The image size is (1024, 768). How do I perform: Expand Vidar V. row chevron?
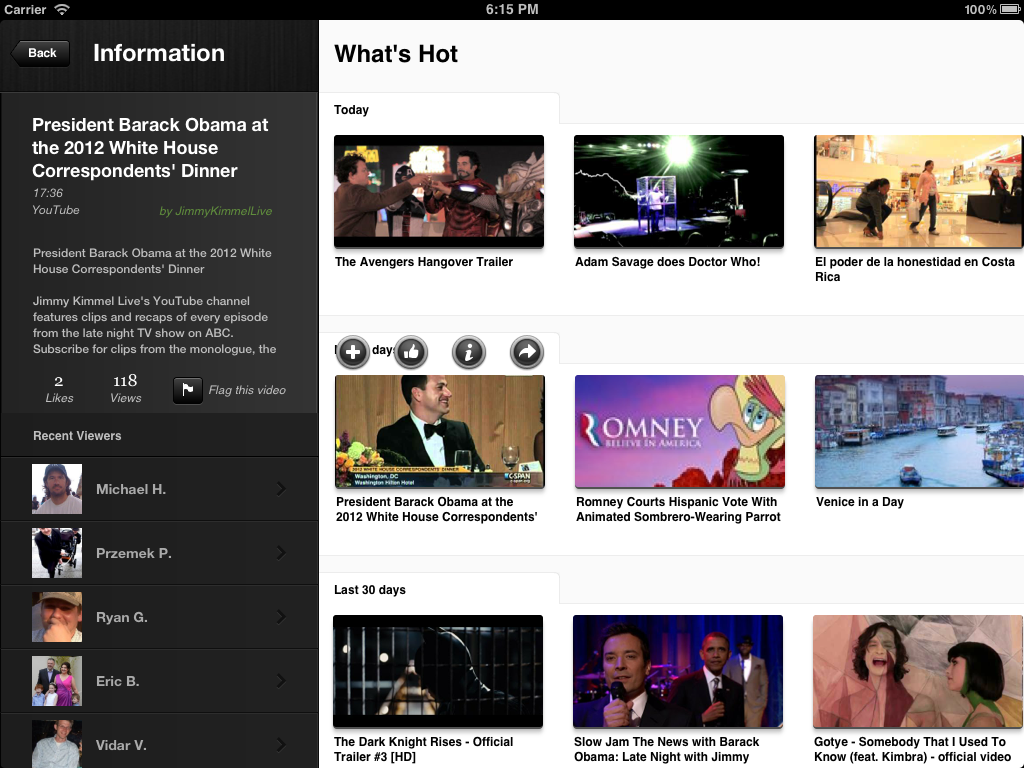tap(281, 744)
